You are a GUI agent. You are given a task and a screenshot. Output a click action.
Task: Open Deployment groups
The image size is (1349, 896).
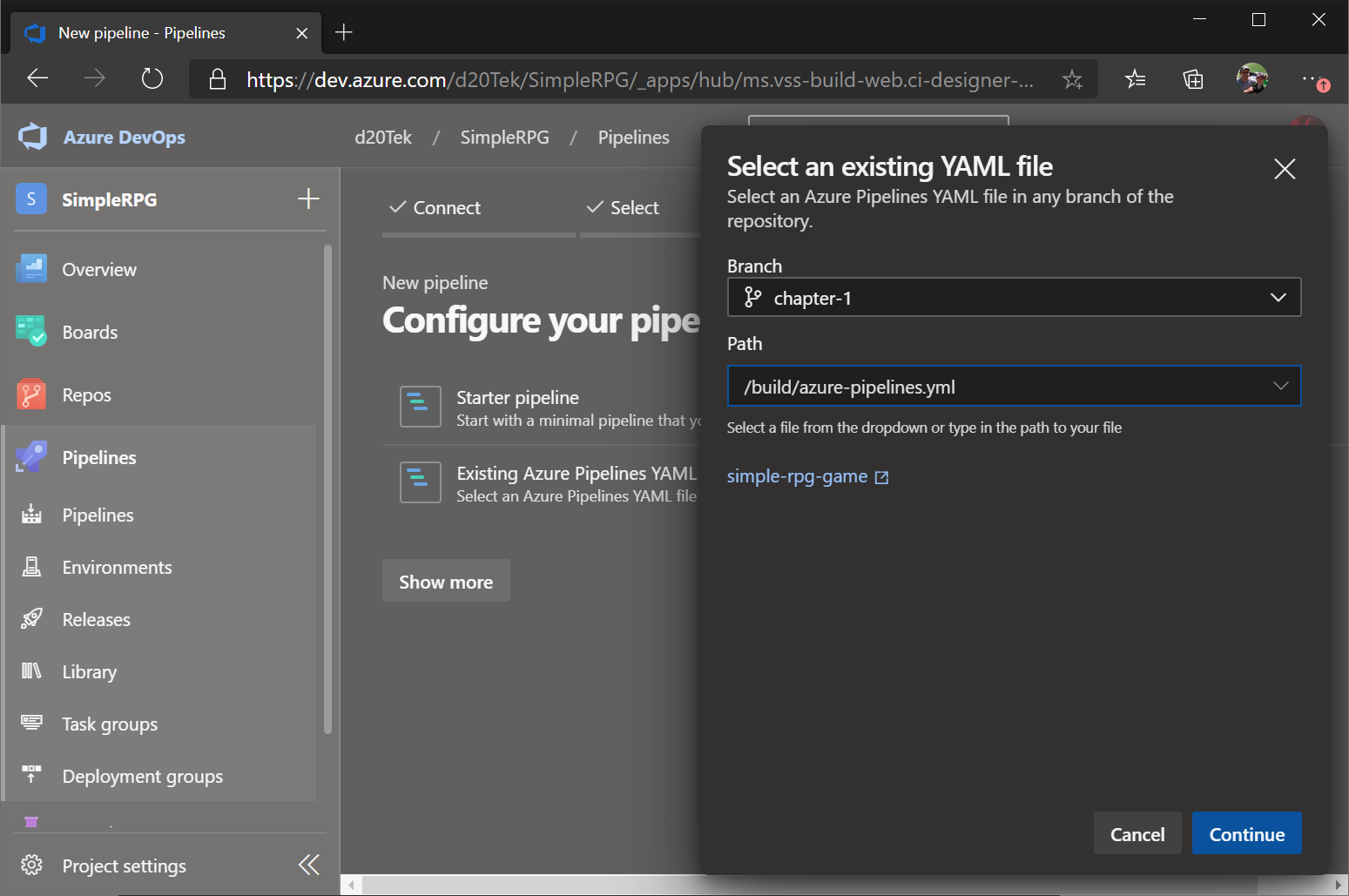[x=142, y=776]
